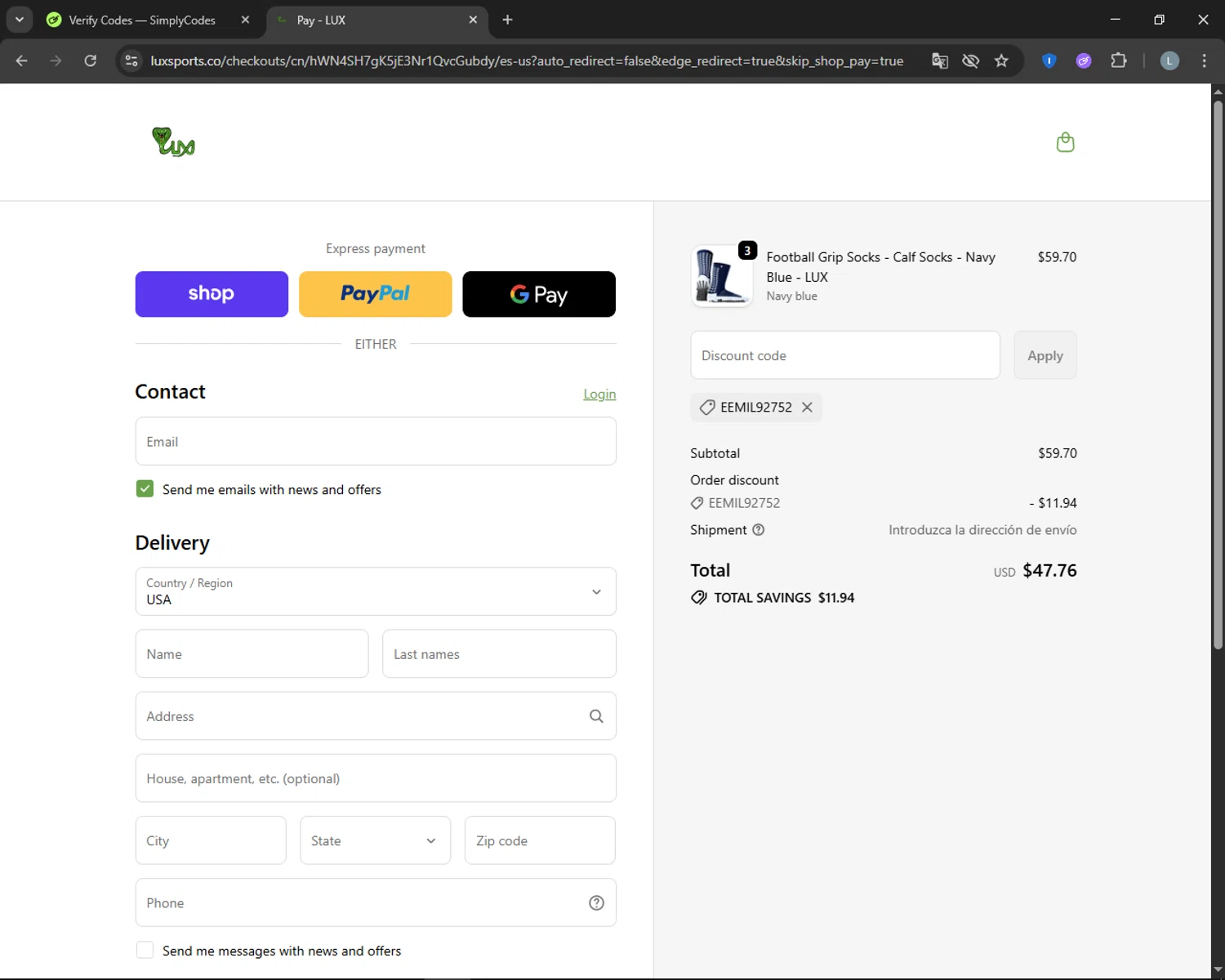Click the Football Grip Socks product title
Image resolution: width=1225 pixels, height=980 pixels.
[880, 267]
